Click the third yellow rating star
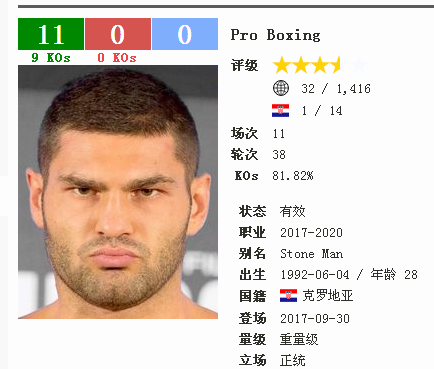The height and width of the screenshot is (369, 434). tap(320, 65)
